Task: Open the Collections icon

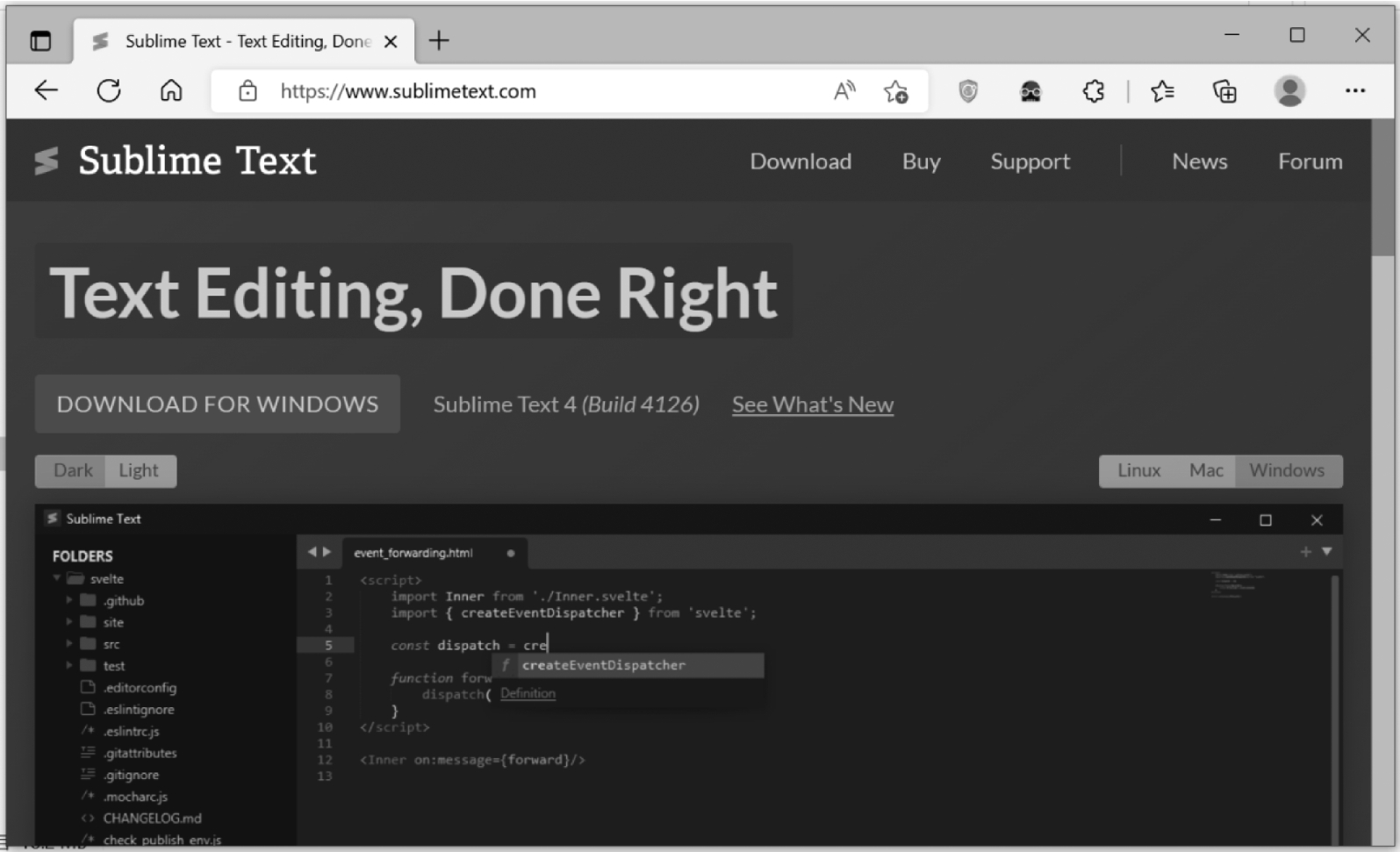Action: click(x=1224, y=91)
